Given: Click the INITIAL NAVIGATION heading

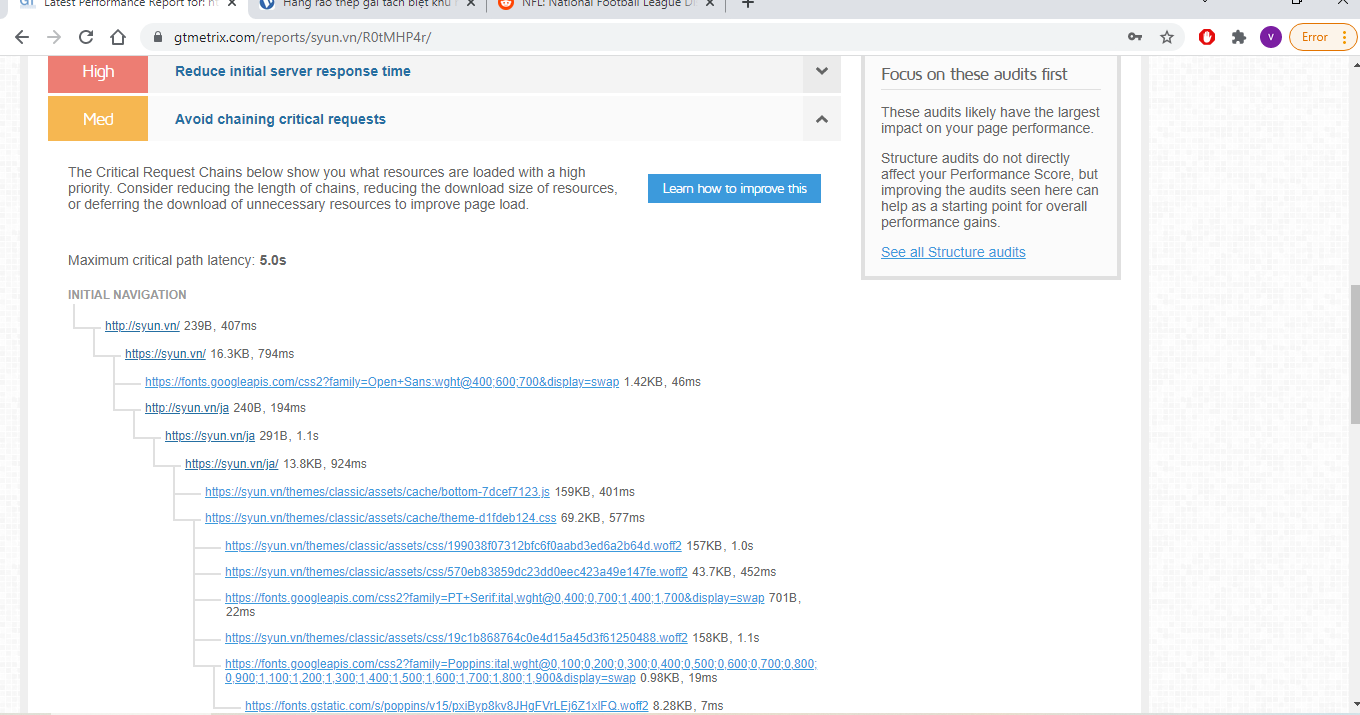Looking at the screenshot, I should click(127, 295).
